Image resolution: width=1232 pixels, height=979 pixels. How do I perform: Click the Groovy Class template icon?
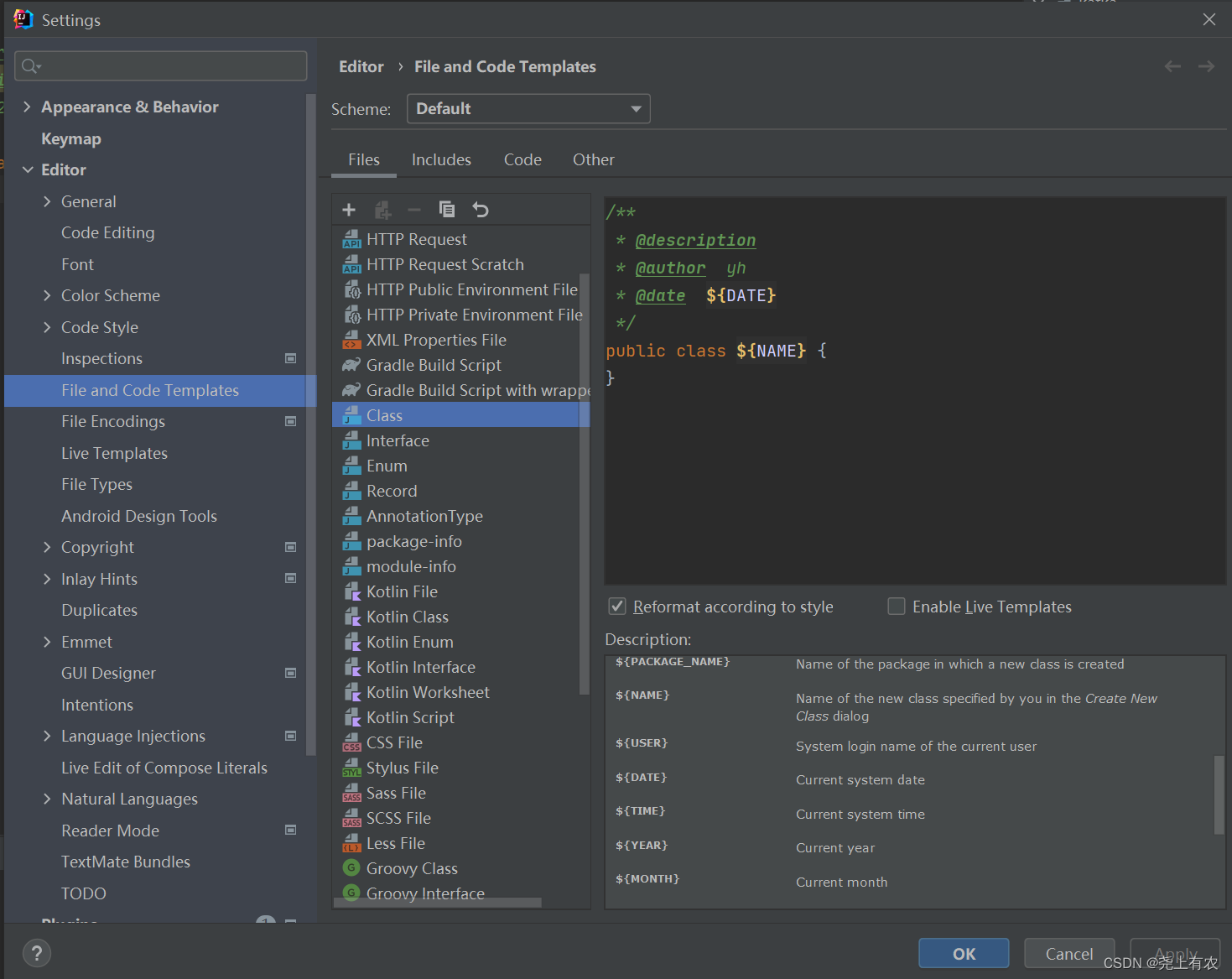click(352, 868)
